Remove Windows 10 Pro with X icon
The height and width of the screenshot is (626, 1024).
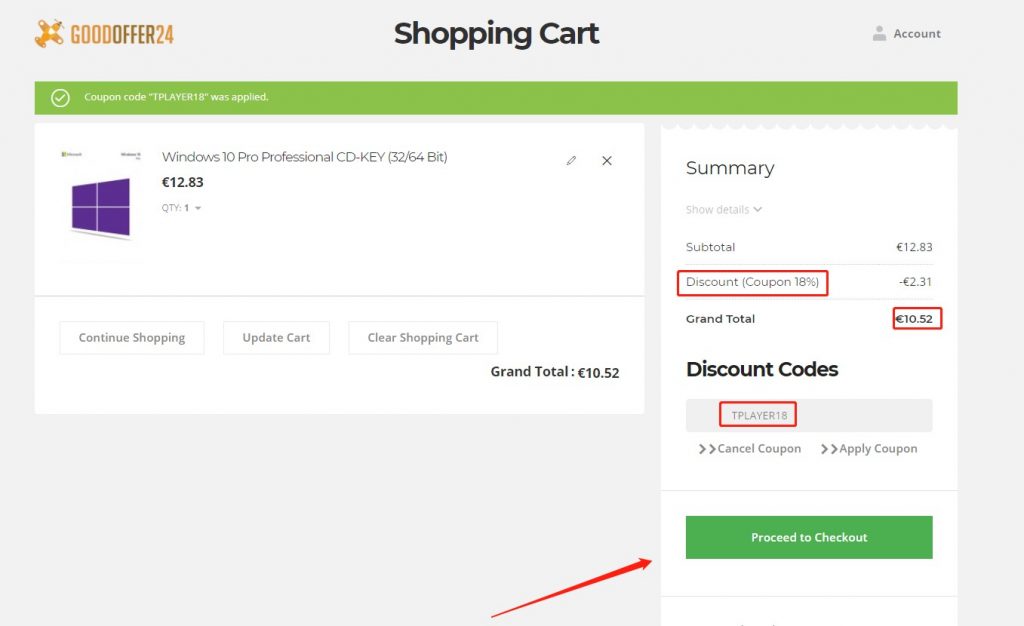coord(607,160)
